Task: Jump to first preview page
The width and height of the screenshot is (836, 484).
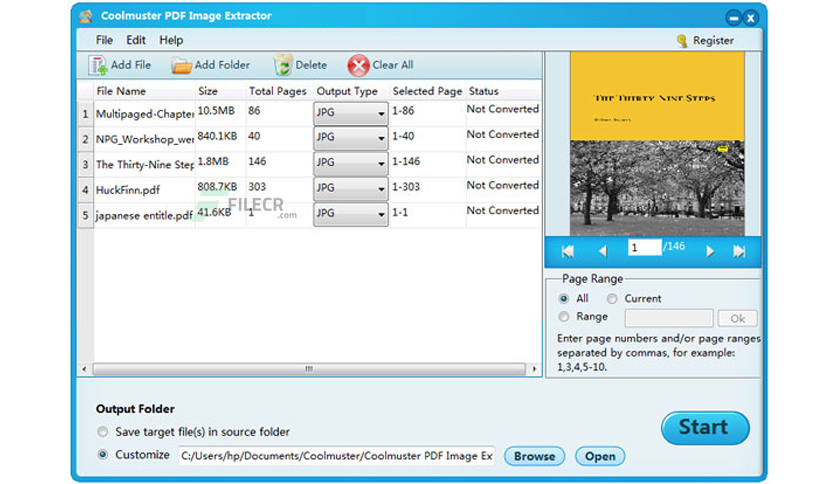Action: point(568,251)
